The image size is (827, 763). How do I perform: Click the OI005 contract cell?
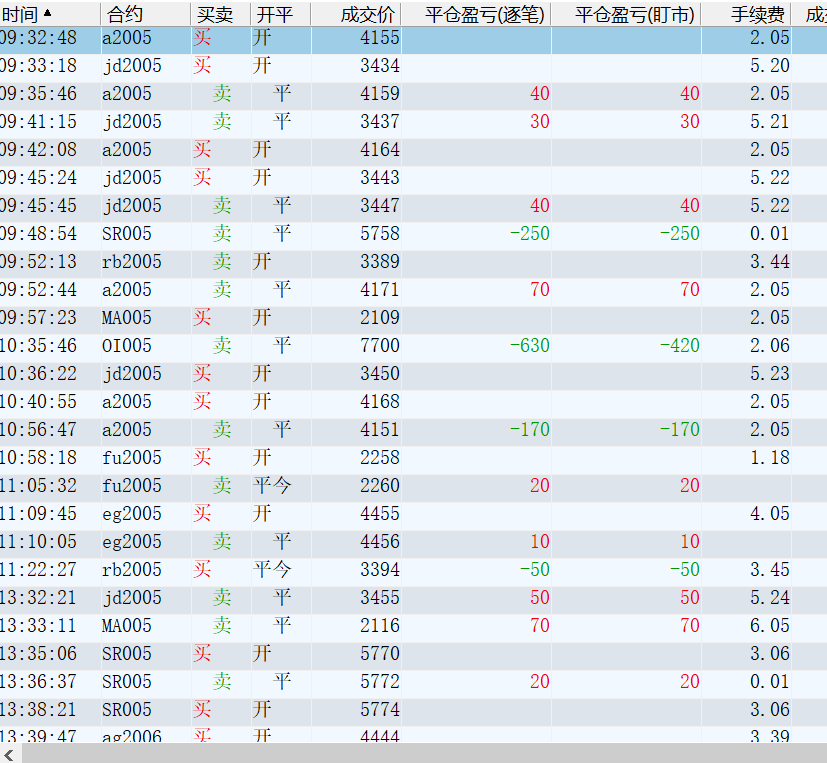pos(127,345)
